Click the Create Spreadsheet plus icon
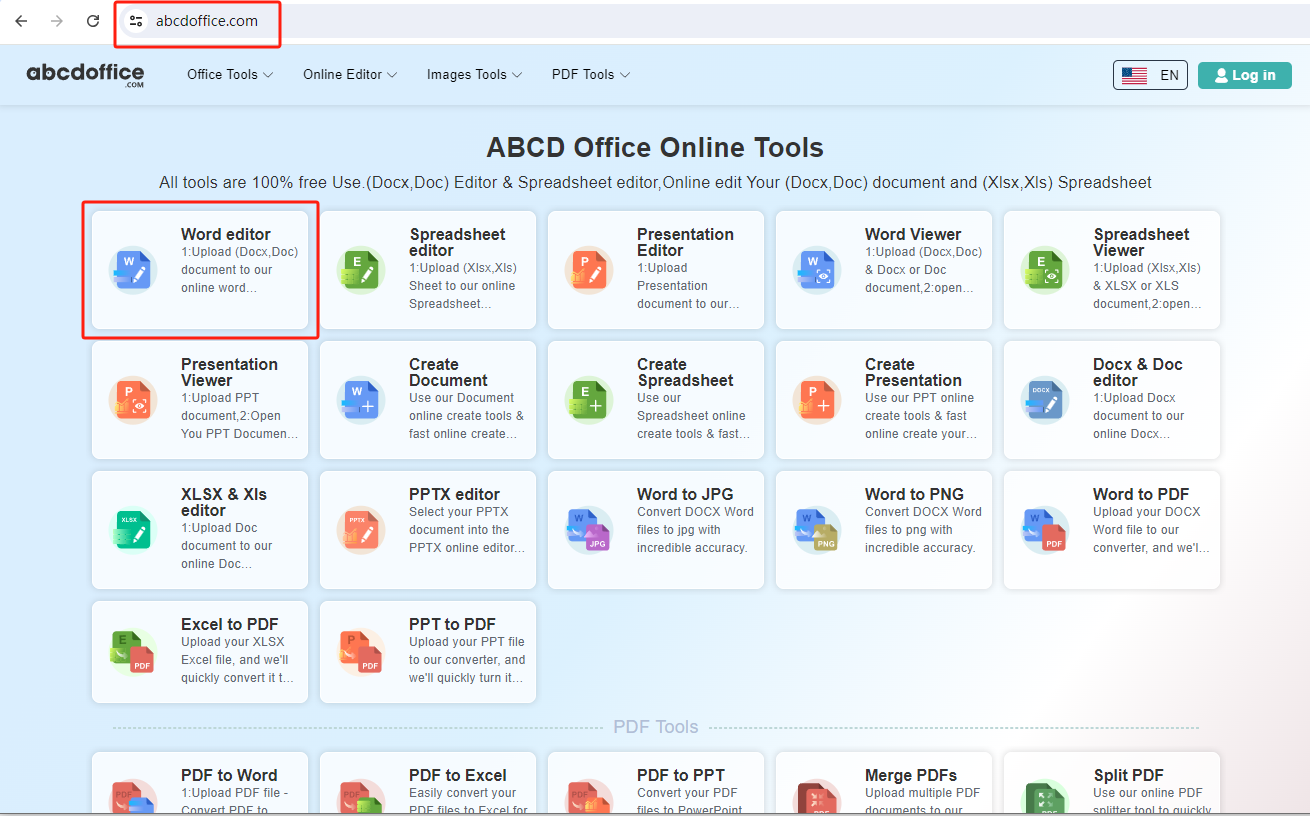The image size is (1310, 816). [589, 400]
